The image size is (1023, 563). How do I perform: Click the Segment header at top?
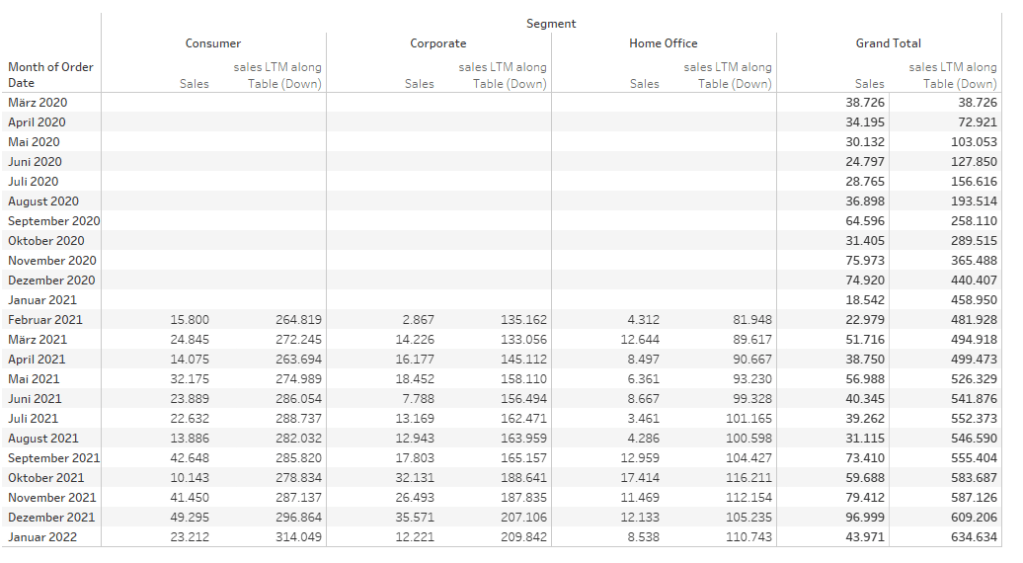coord(551,23)
